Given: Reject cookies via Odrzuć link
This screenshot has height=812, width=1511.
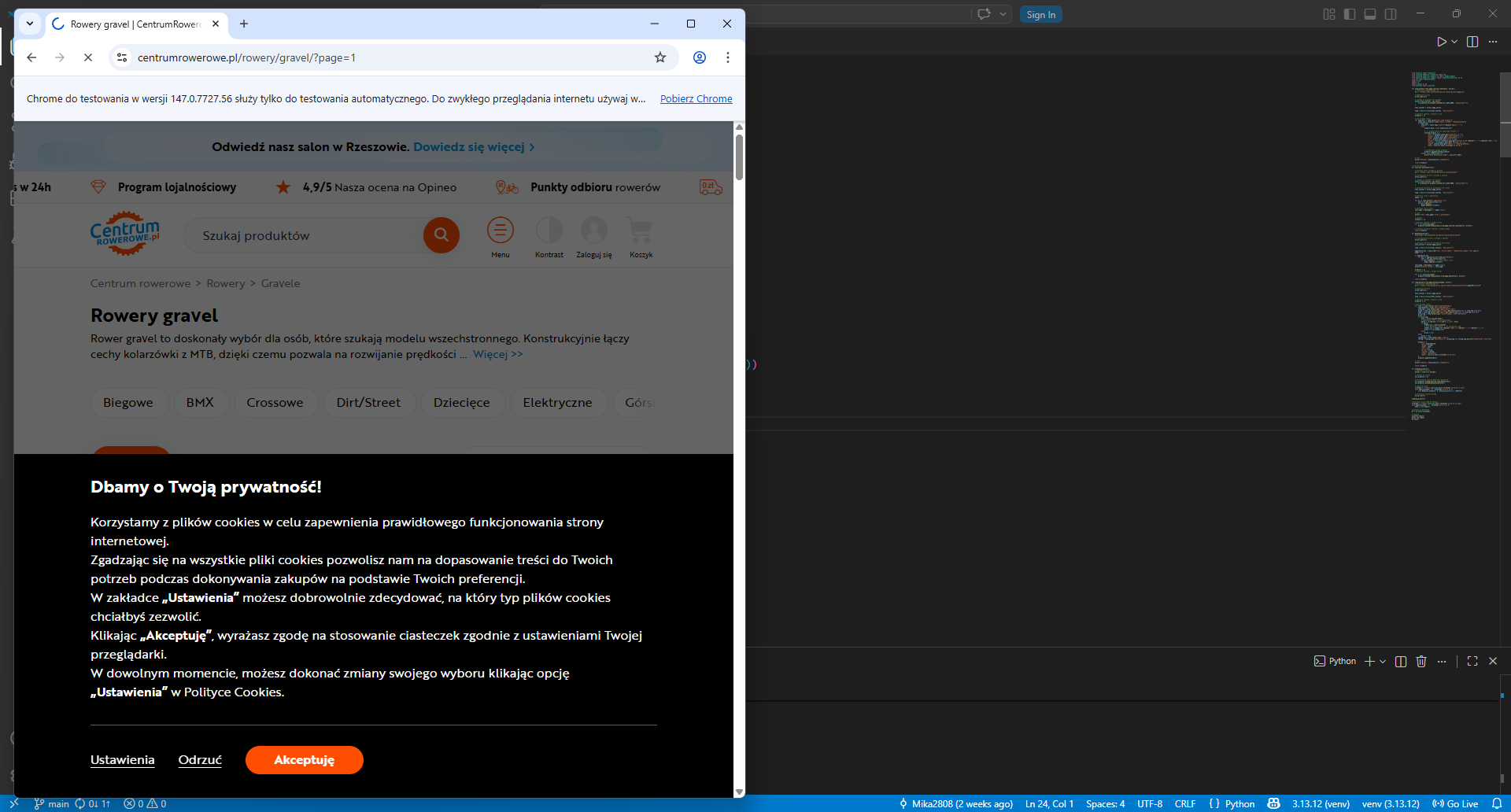Looking at the screenshot, I should coord(200,760).
